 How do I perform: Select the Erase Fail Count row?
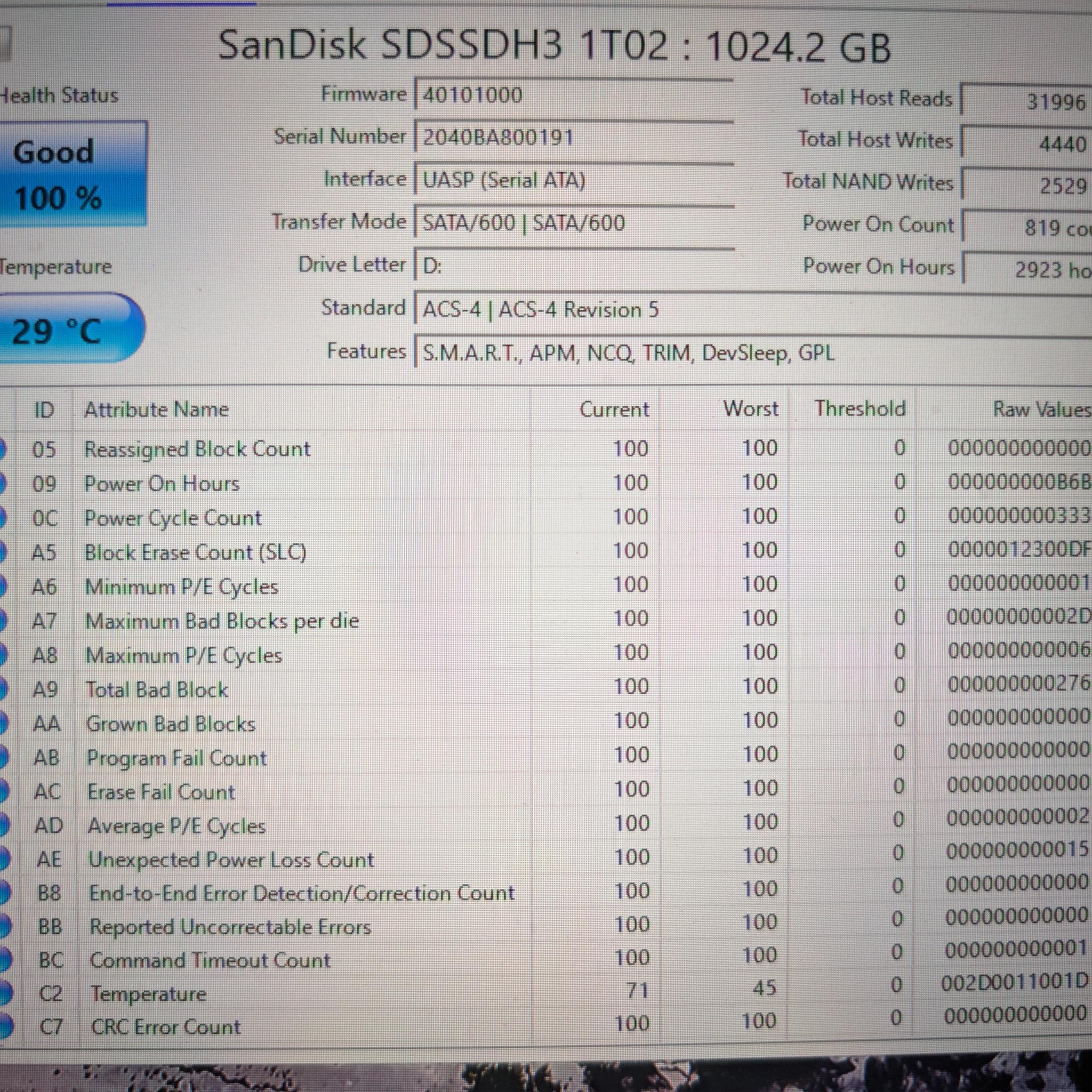coord(546,790)
